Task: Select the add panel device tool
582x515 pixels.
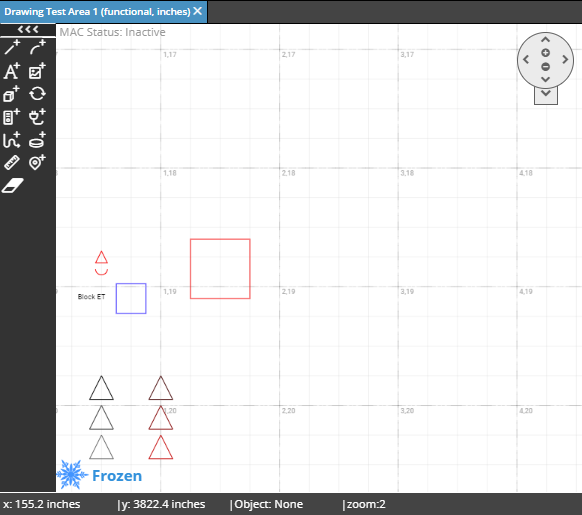Action: 12,117
